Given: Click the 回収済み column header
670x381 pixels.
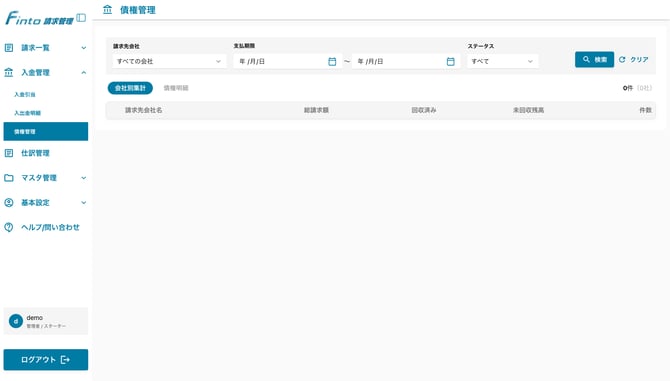Looking at the screenshot, I should [424, 110].
